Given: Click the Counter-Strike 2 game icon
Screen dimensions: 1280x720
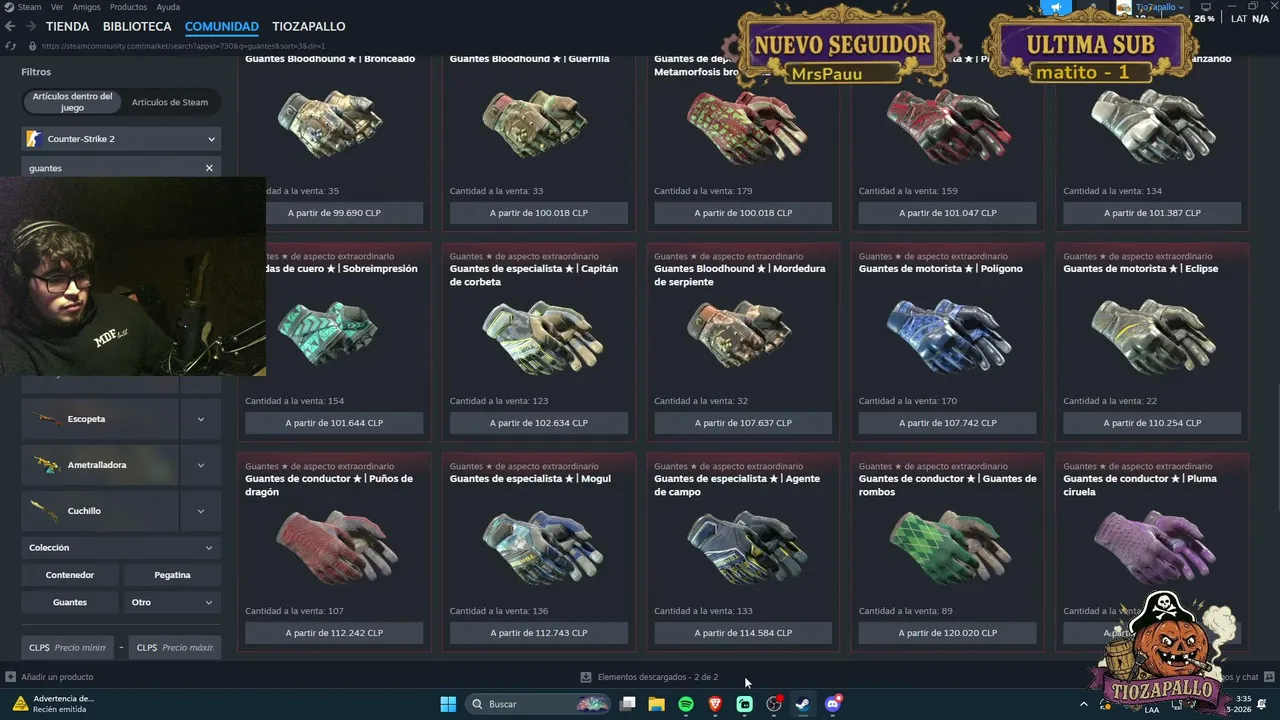Looking at the screenshot, I should pyautogui.click(x=33, y=139).
